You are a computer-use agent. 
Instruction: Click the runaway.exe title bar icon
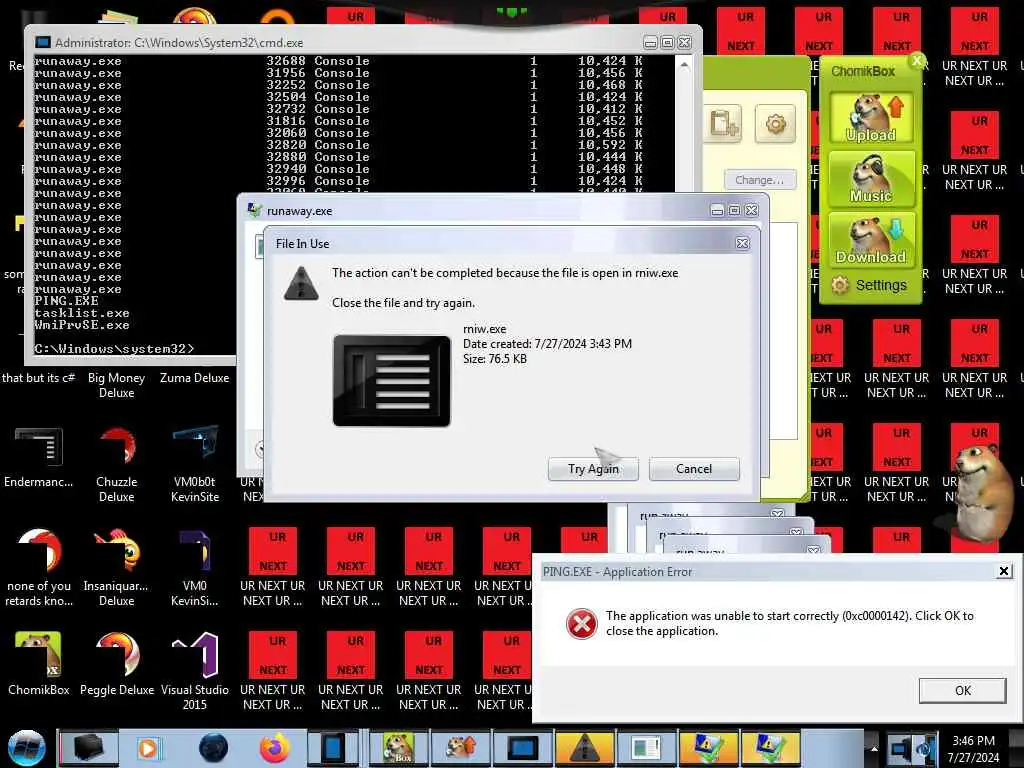(x=255, y=210)
